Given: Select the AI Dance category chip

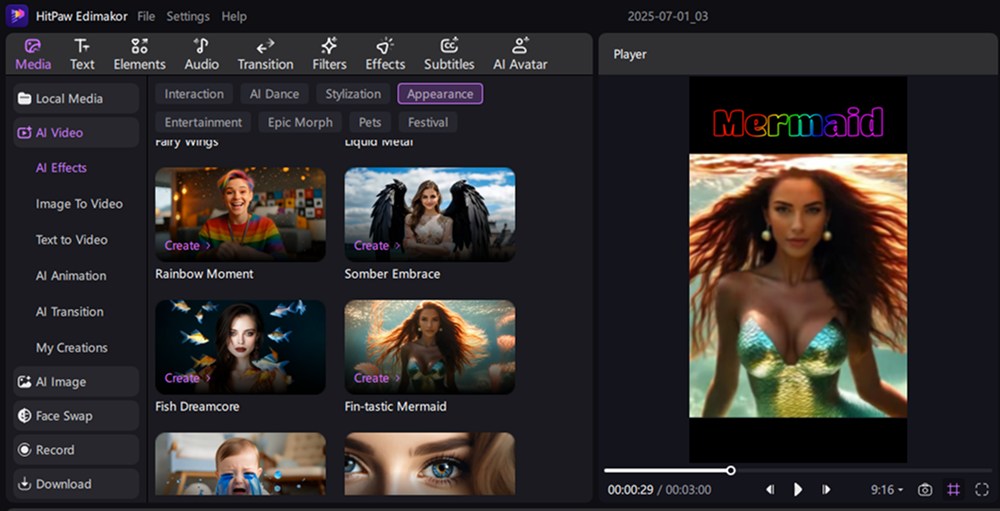Looking at the screenshot, I should click(274, 94).
